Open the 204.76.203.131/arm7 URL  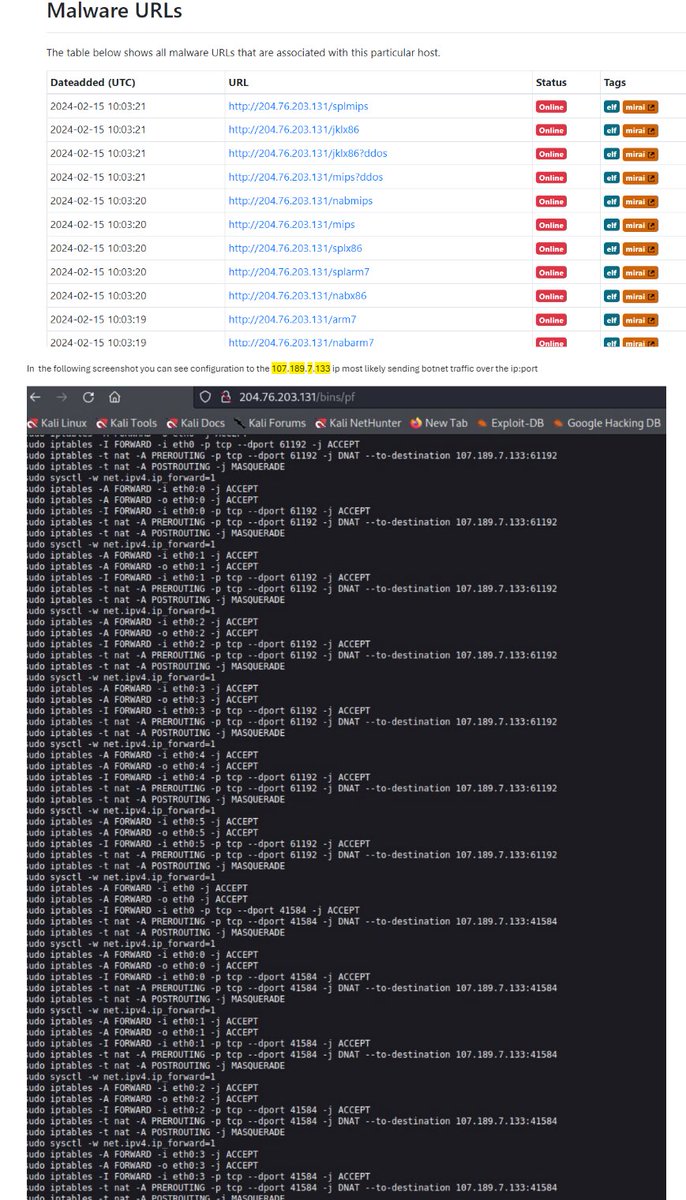(x=292, y=320)
